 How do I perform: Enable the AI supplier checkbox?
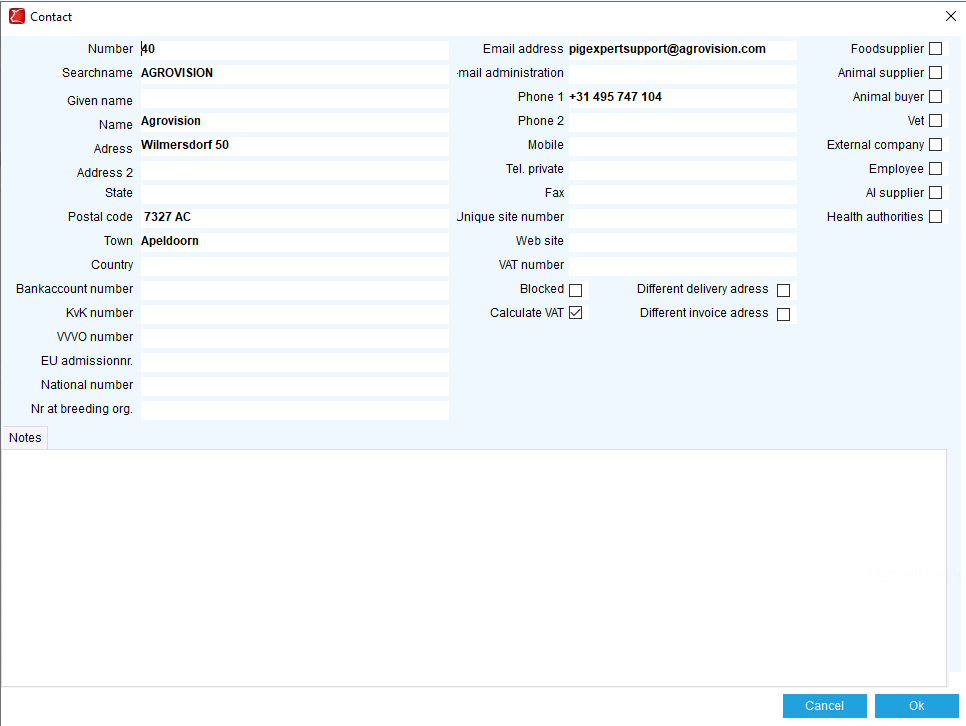pyautogui.click(x=935, y=193)
